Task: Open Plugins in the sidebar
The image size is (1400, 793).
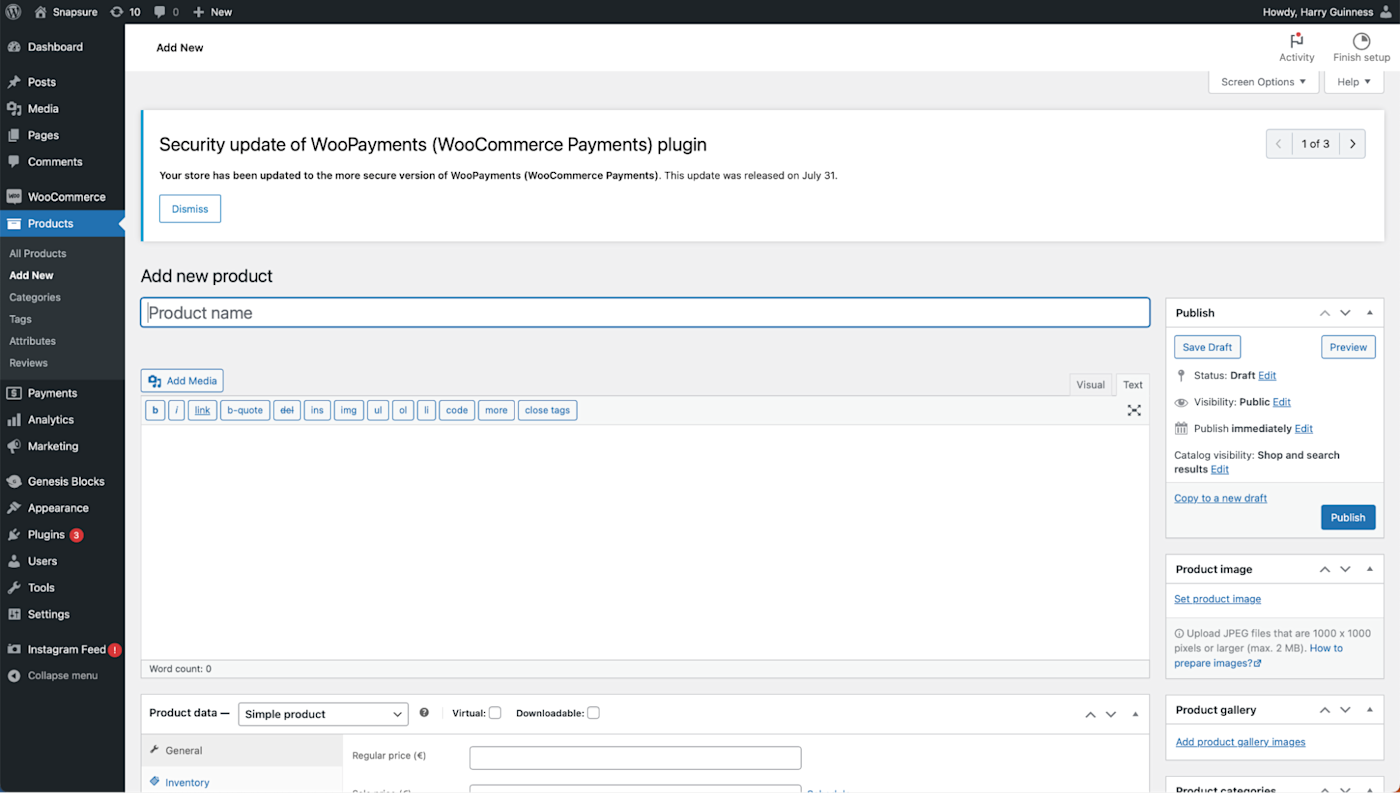Action: tap(62, 535)
